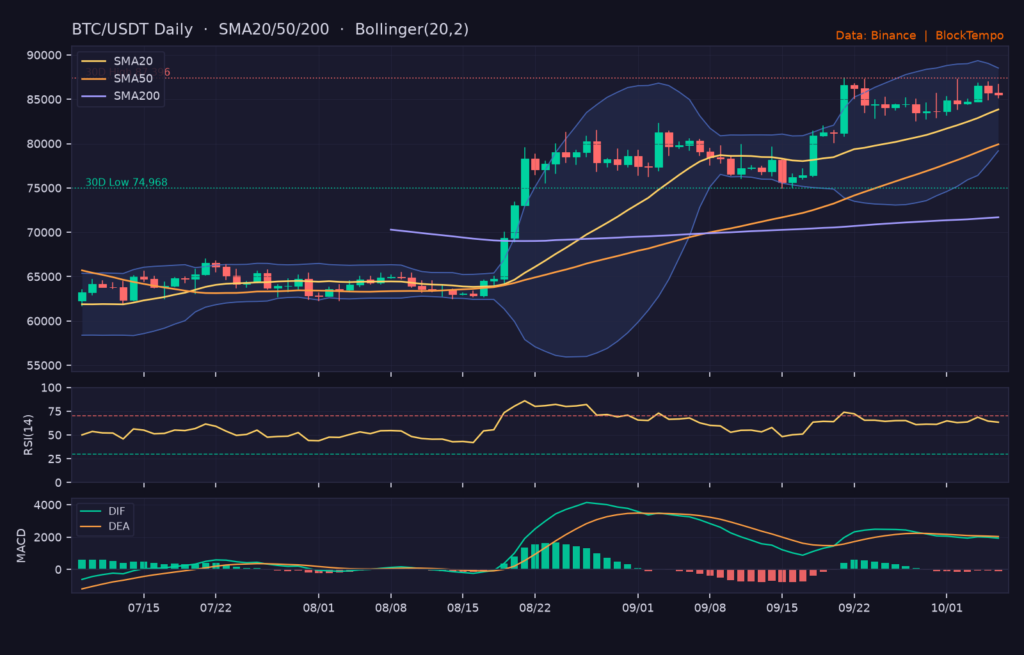Click the 50 tick on RSI axis
1024x655 pixels.
pyautogui.click(x=55, y=436)
